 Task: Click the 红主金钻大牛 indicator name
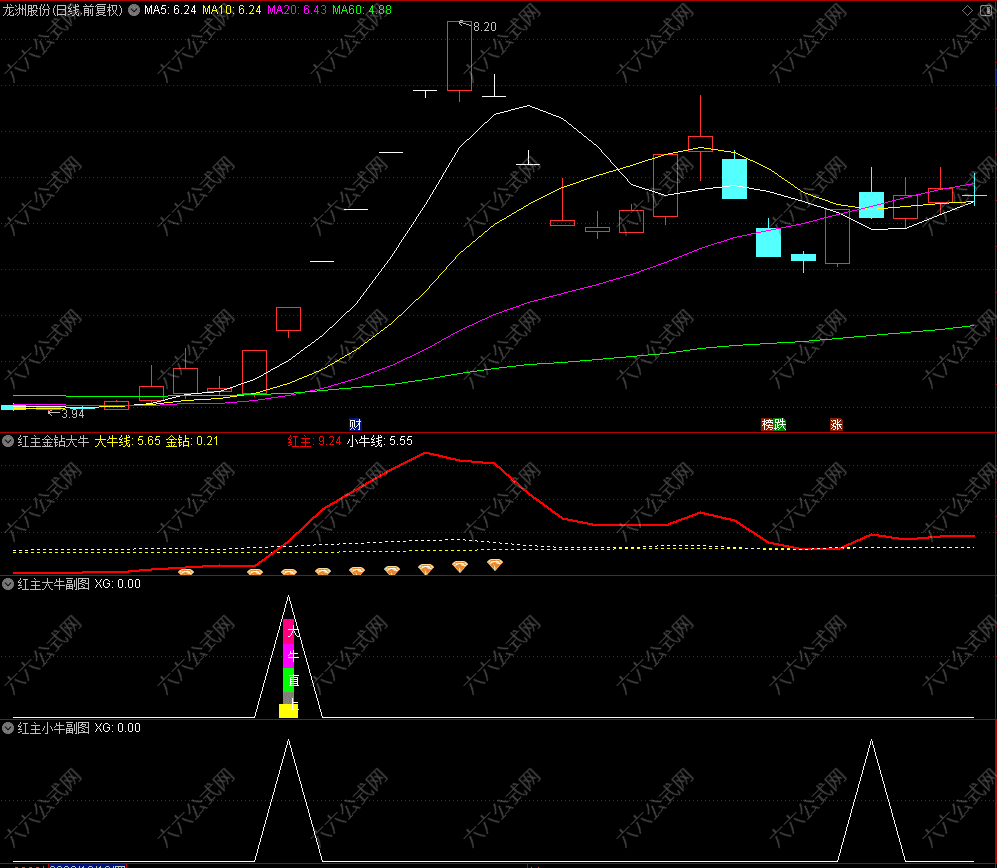[x=53, y=440]
